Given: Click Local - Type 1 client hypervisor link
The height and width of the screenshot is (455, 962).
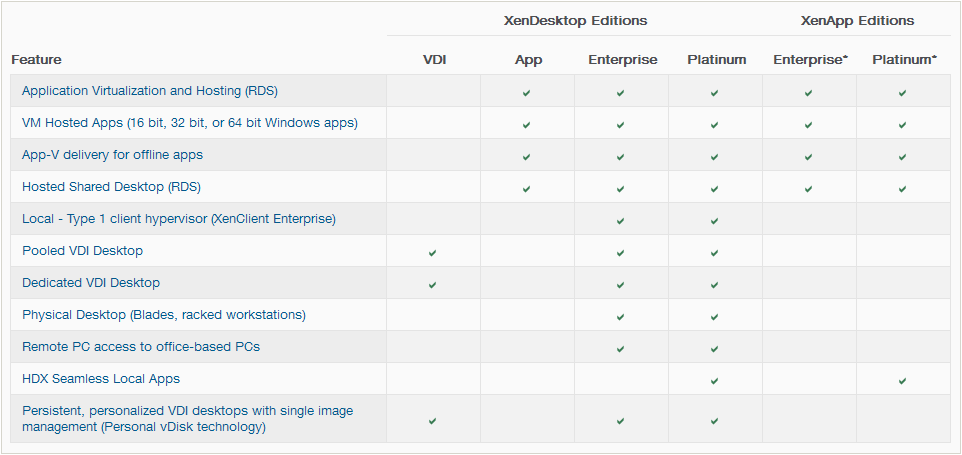Looking at the screenshot, I should point(179,218).
